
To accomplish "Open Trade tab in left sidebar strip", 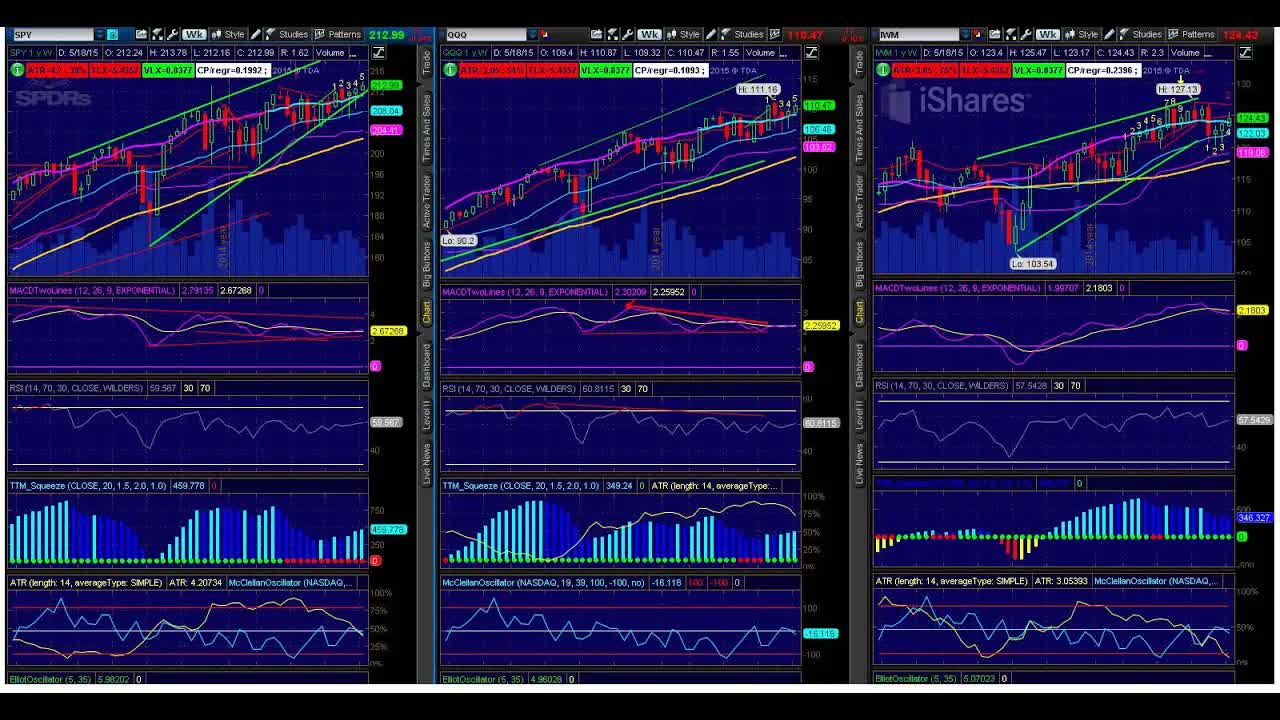I will click(x=426, y=62).
